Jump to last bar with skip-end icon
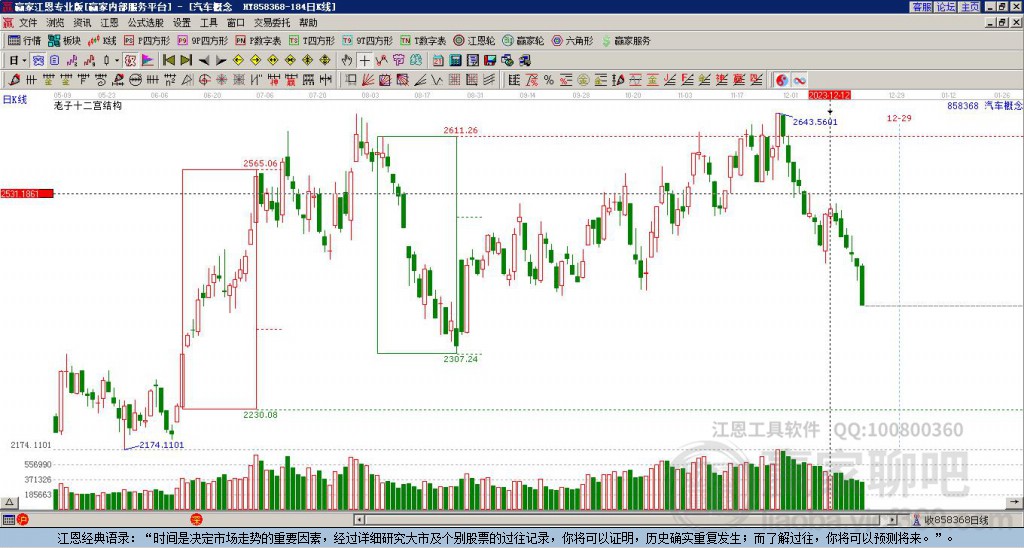The width and height of the screenshot is (1024, 548). (x=186, y=60)
